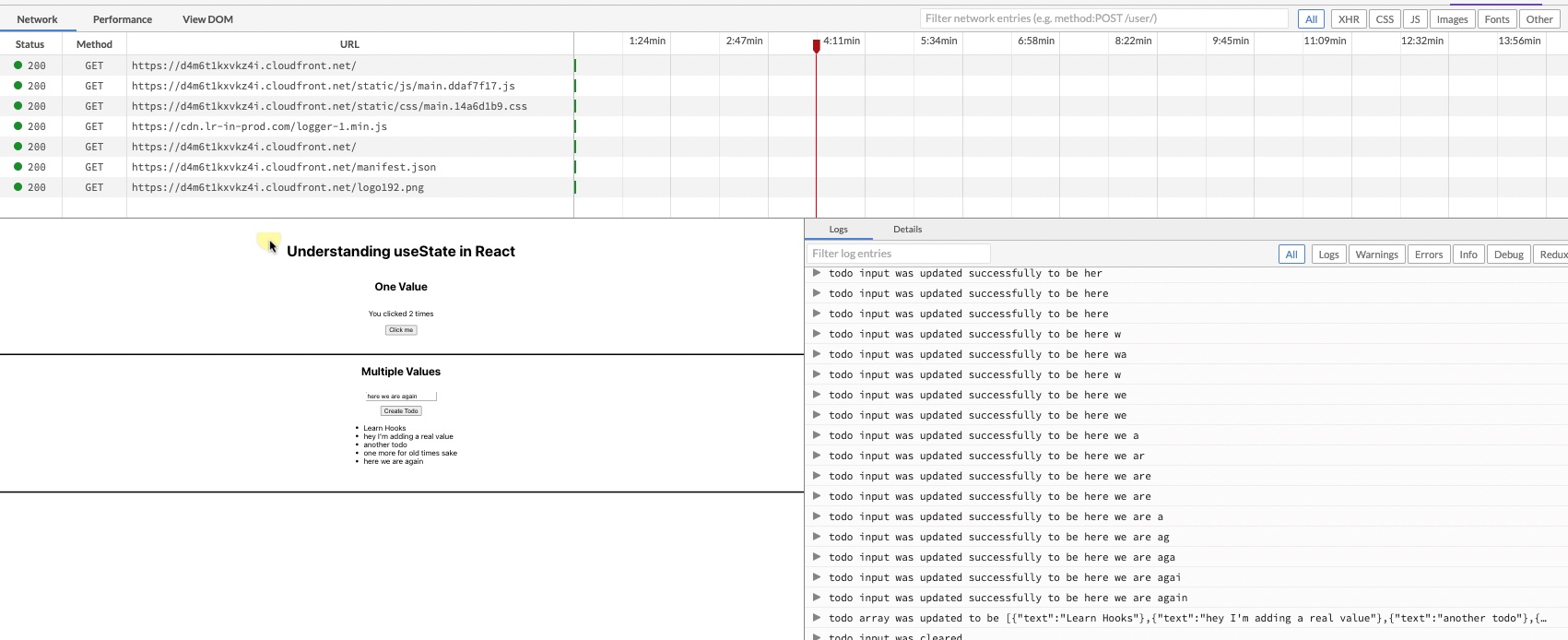Click the "Click me" button
This screenshot has width=1568, height=640.
401,330
